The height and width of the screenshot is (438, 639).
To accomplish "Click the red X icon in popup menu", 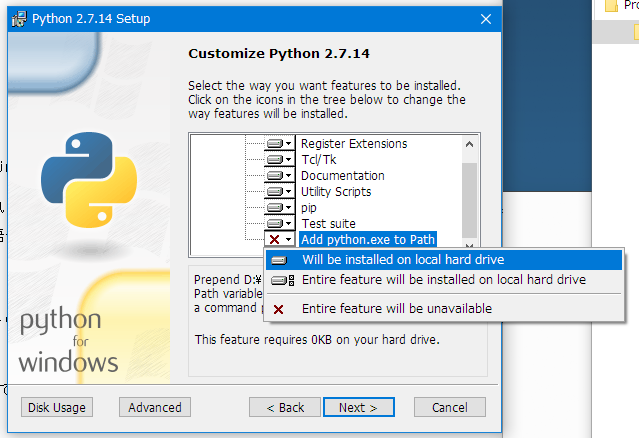I will coord(278,310).
